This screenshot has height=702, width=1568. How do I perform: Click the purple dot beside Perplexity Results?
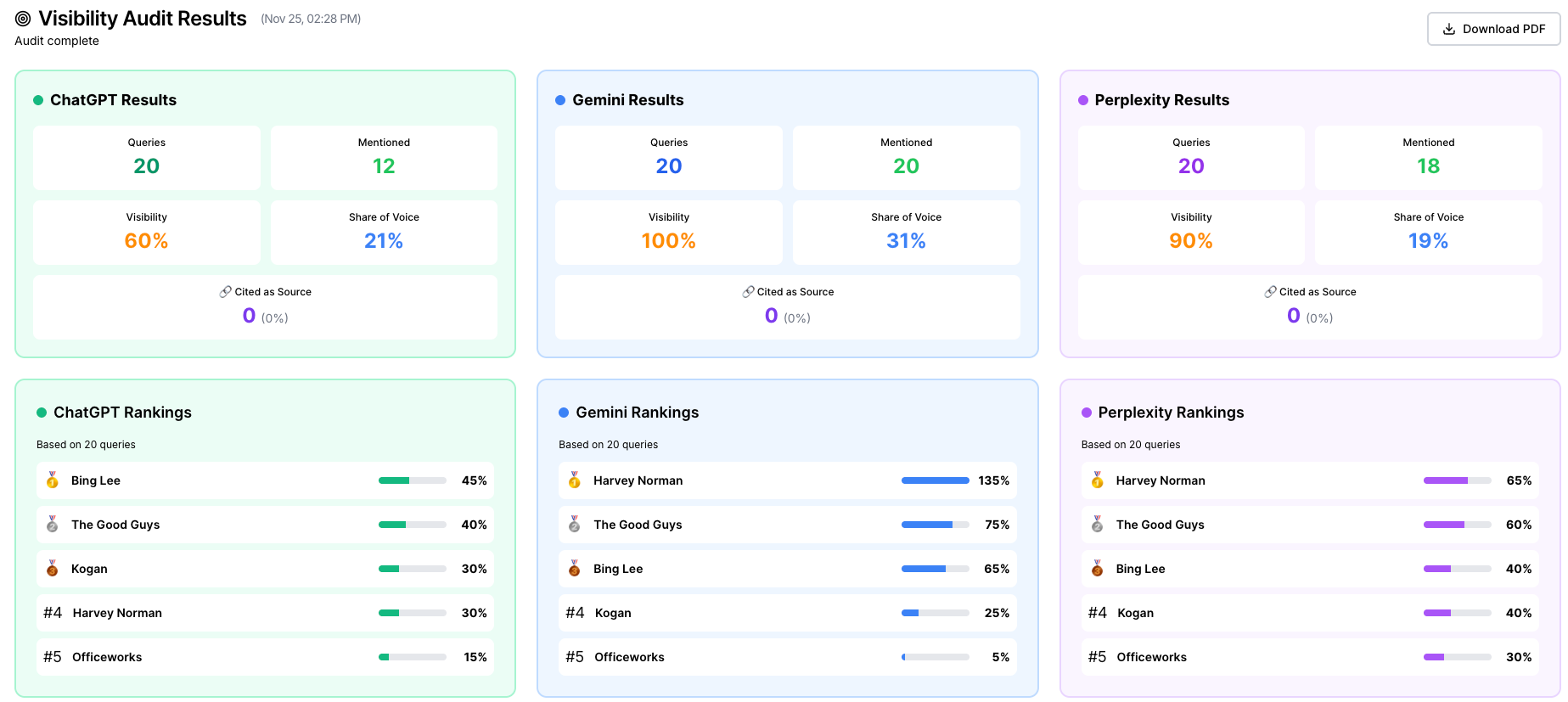1083,100
